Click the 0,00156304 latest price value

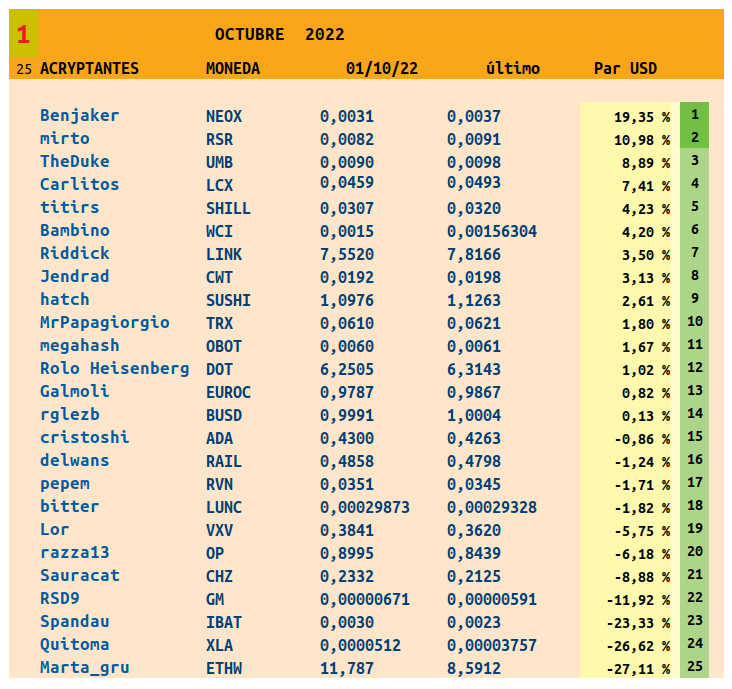pyautogui.click(x=491, y=232)
